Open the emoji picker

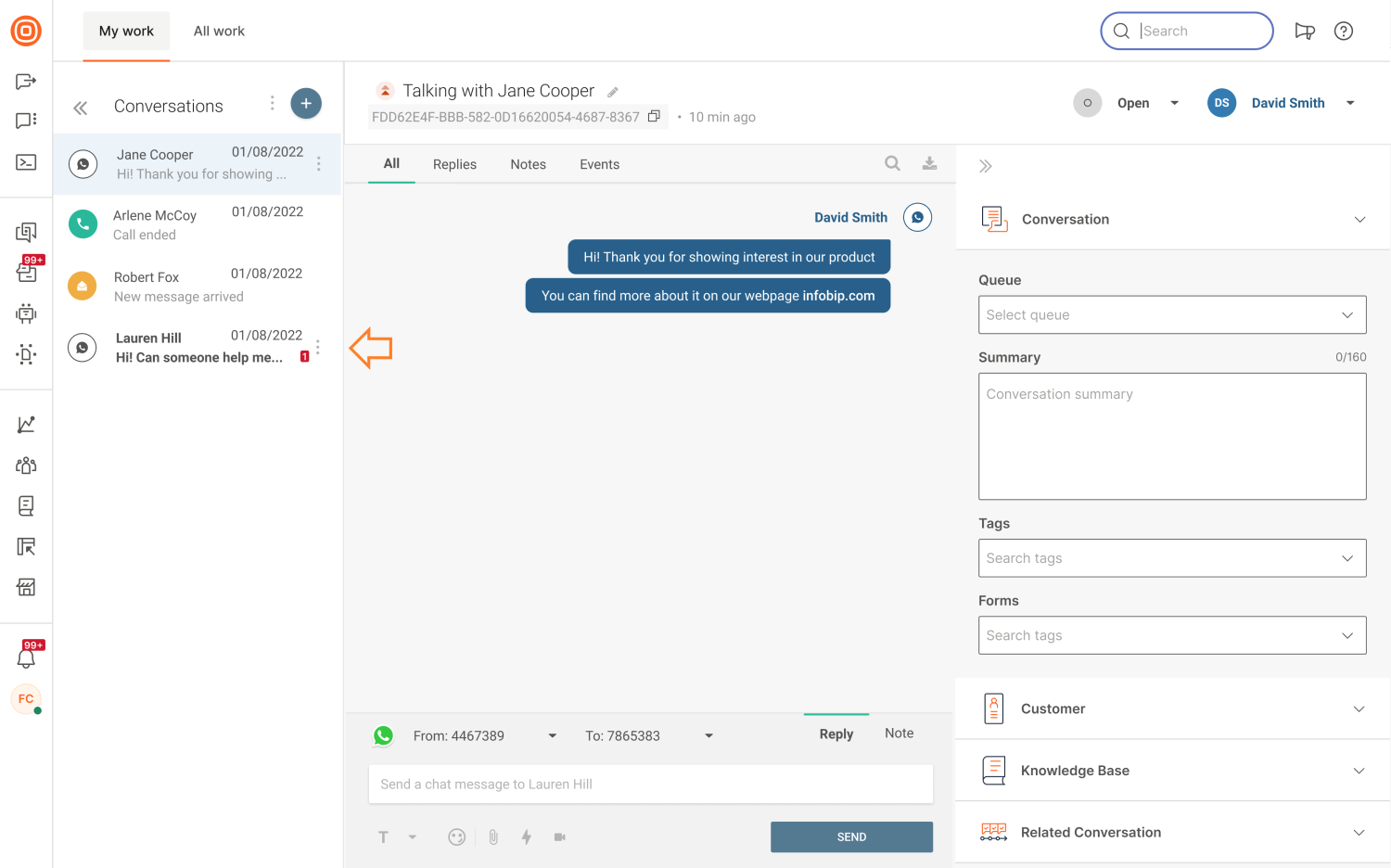[x=456, y=836]
